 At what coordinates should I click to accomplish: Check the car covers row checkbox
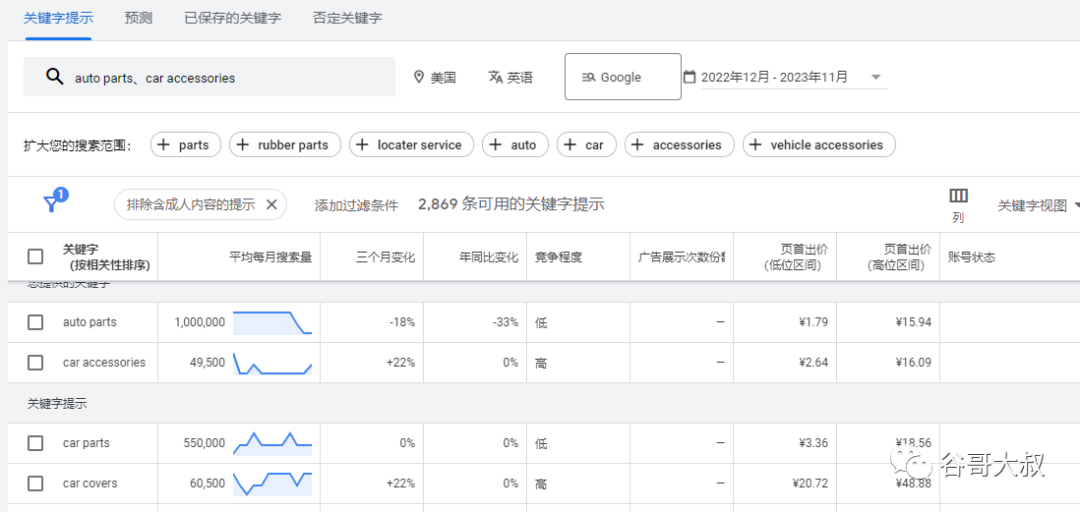(35, 484)
